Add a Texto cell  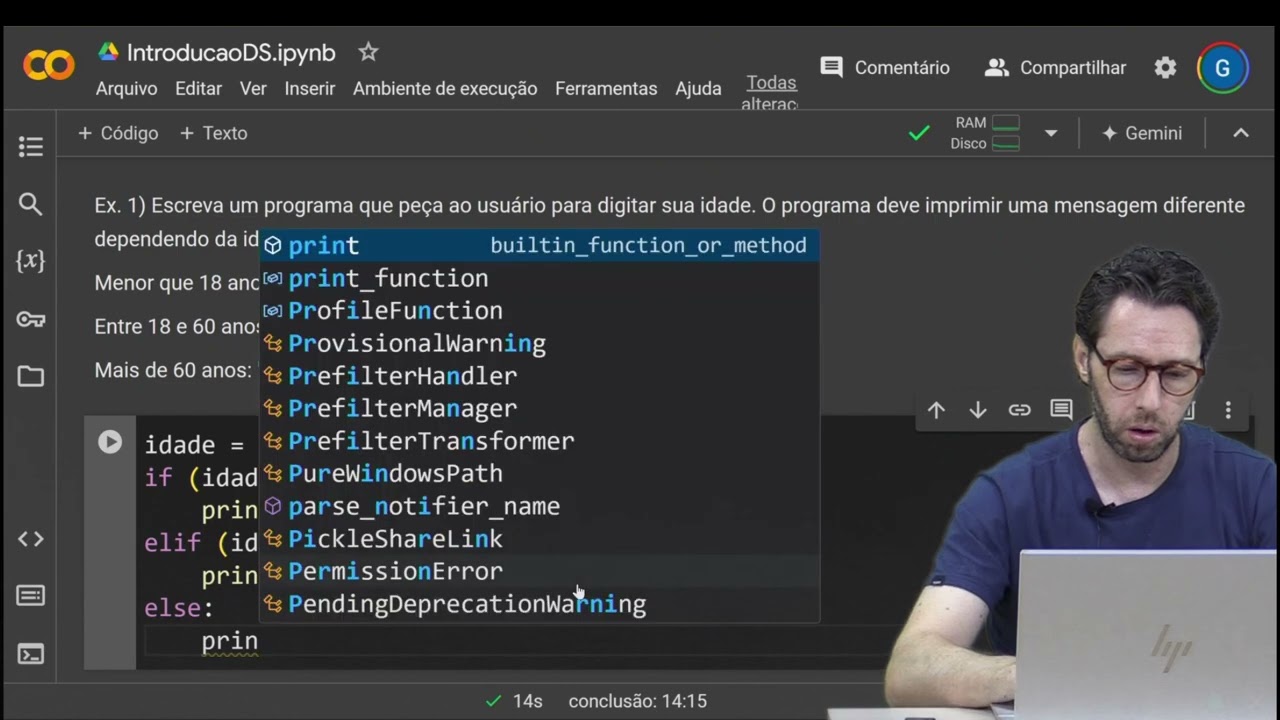pyautogui.click(x=213, y=133)
